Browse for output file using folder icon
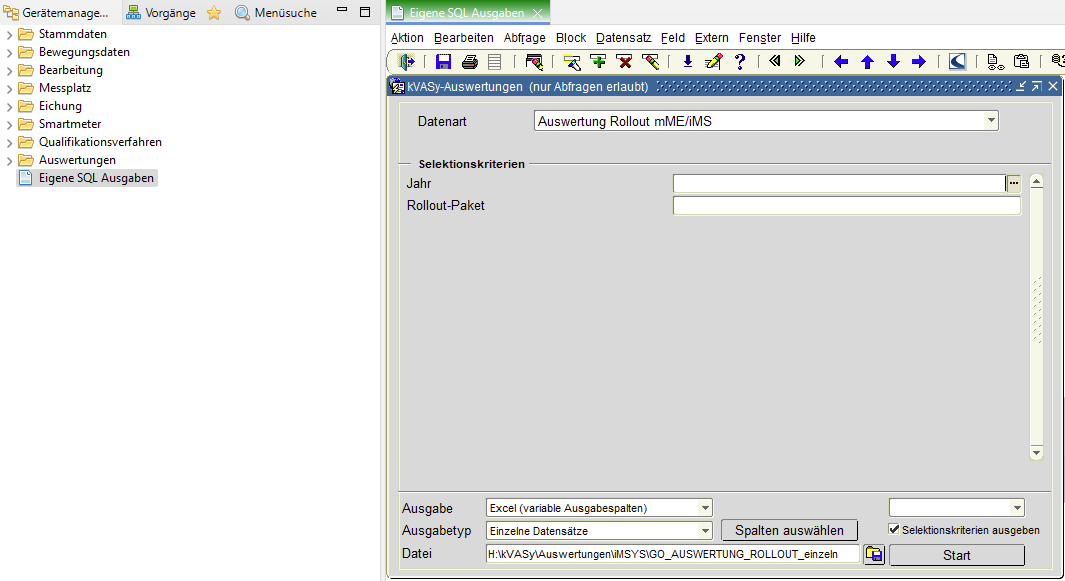The image size is (1065, 581). pos(874,554)
